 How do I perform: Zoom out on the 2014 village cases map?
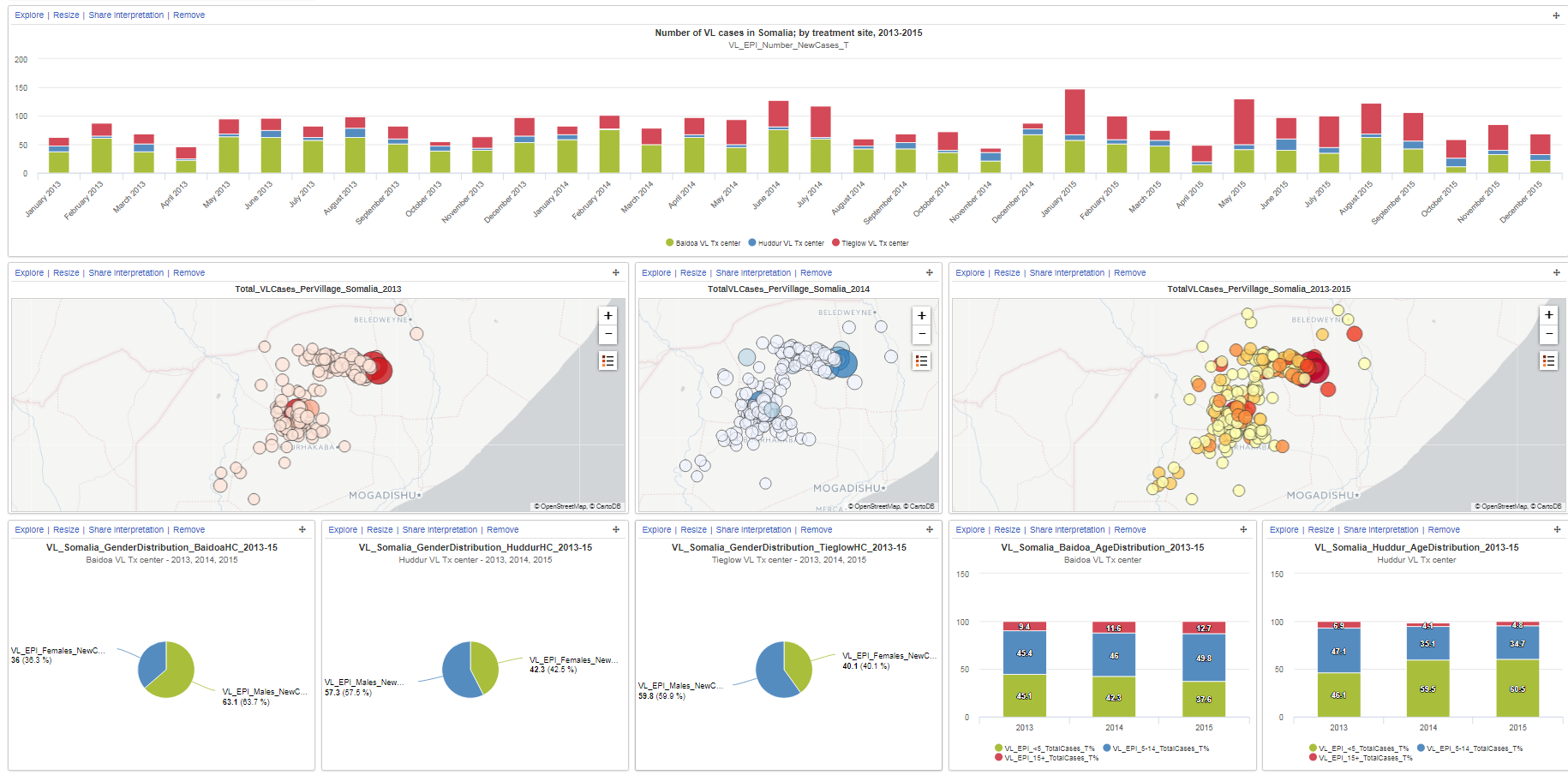tap(921, 334)
